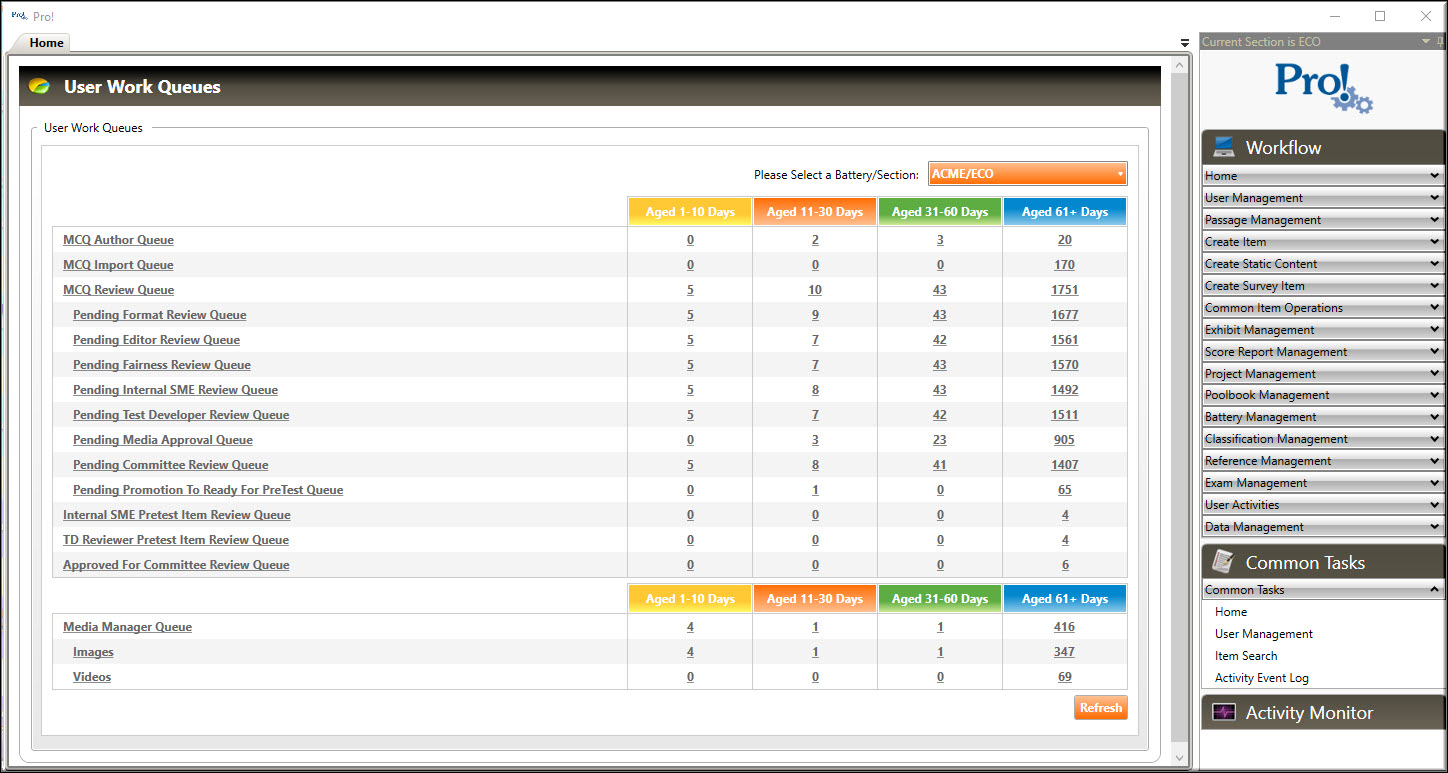The image size is (1448, 773).
Task: Collapse the Common Tasks section
Action: coord(1434,590)
